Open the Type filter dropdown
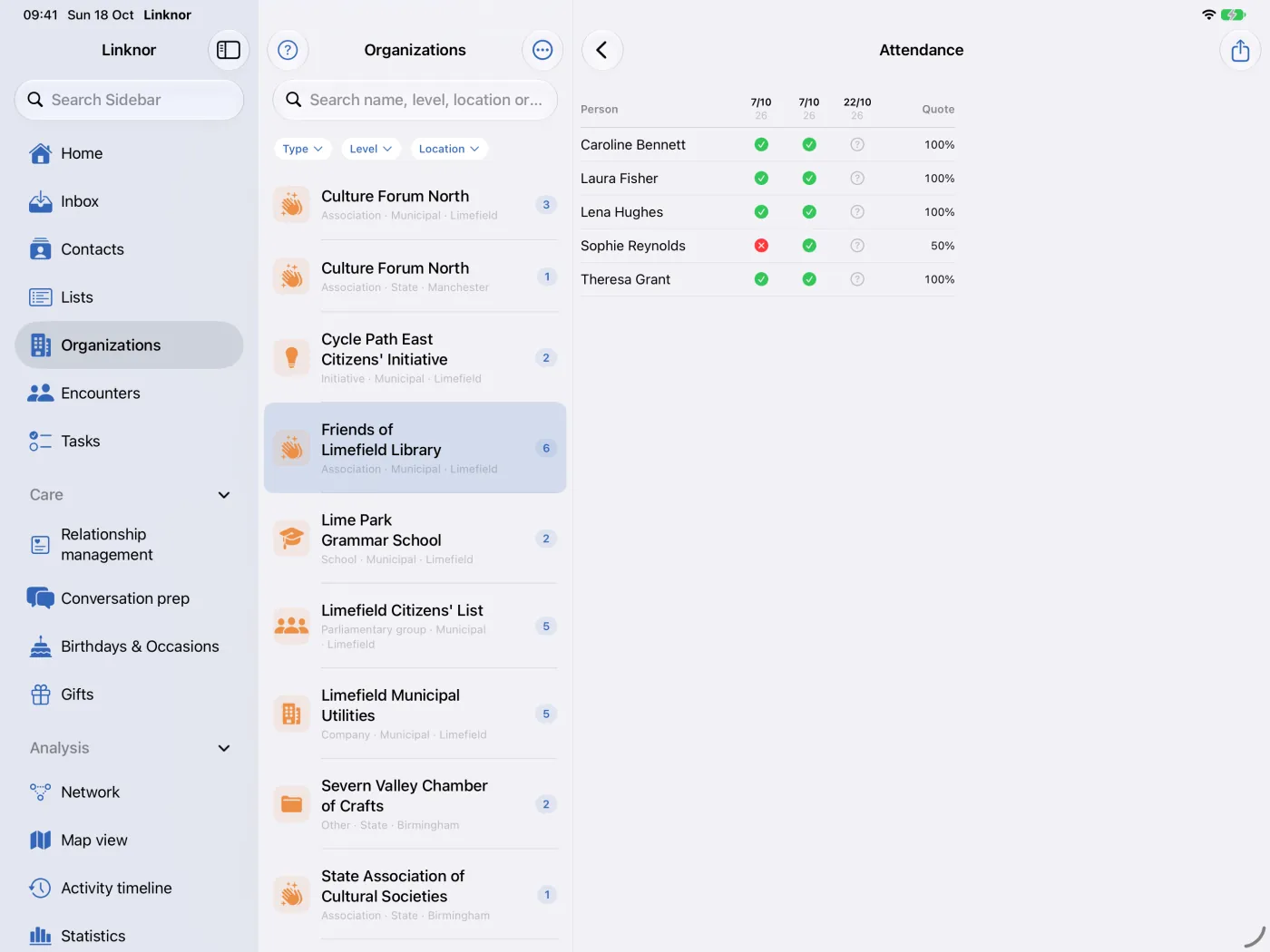 (x=302, y=149)
